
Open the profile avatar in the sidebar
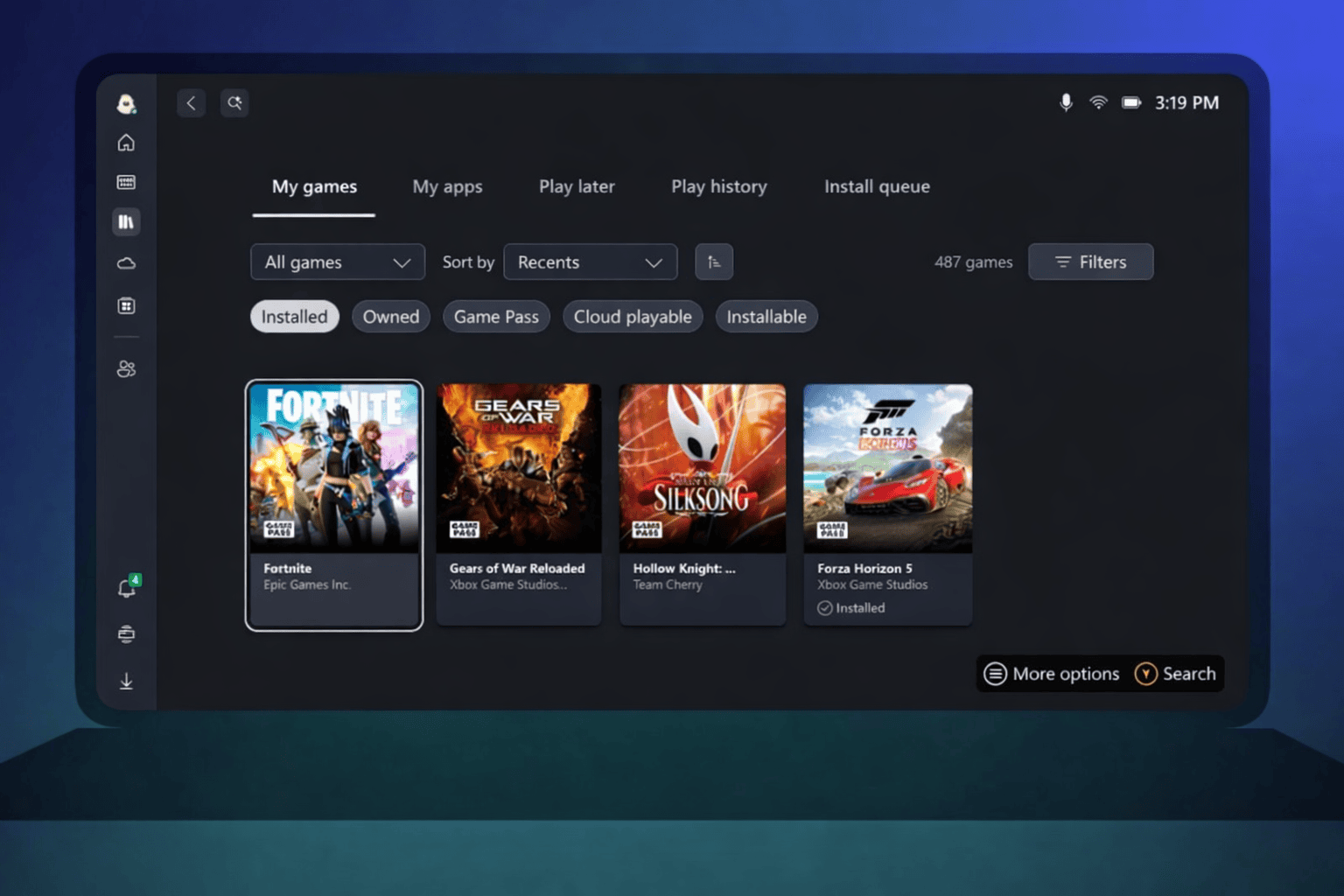tap(126, 104)
